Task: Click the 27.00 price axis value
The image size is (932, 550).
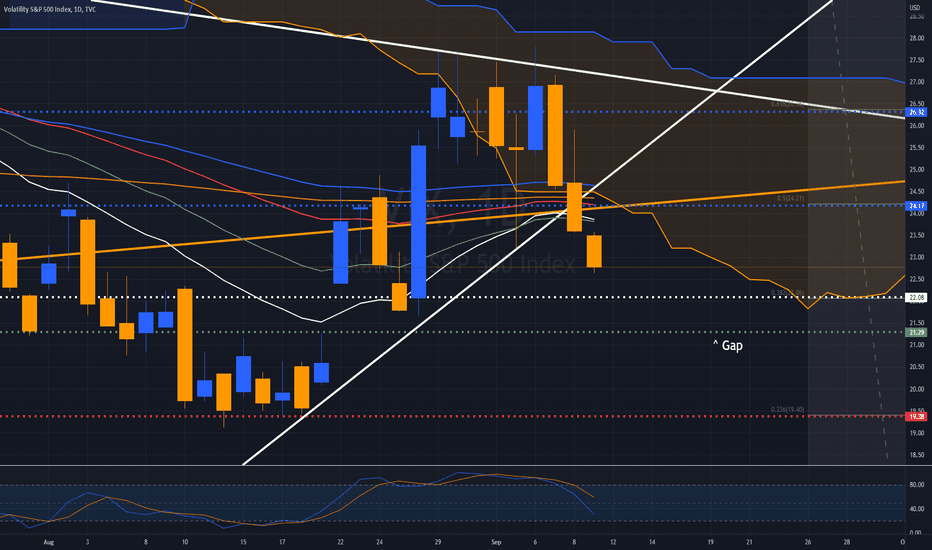Action: tap(916, 82)
